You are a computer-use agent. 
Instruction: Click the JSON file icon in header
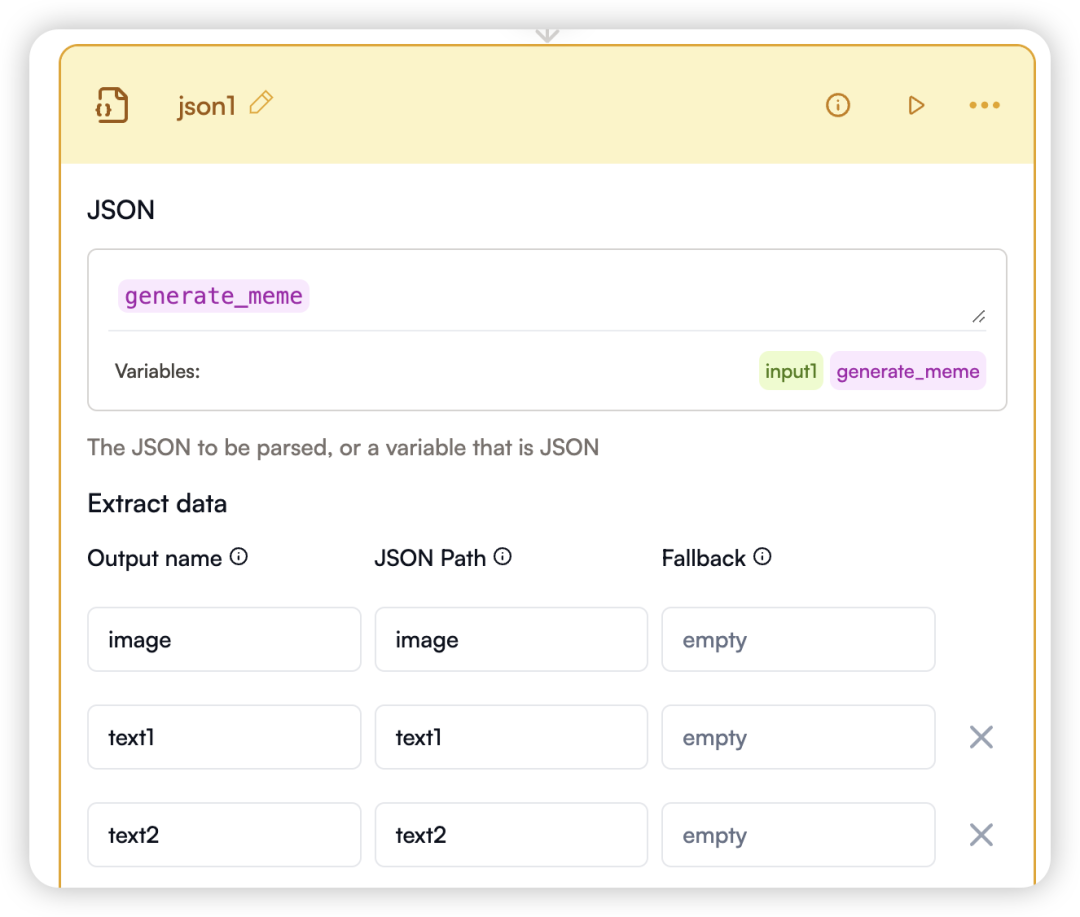coord(112,105)
